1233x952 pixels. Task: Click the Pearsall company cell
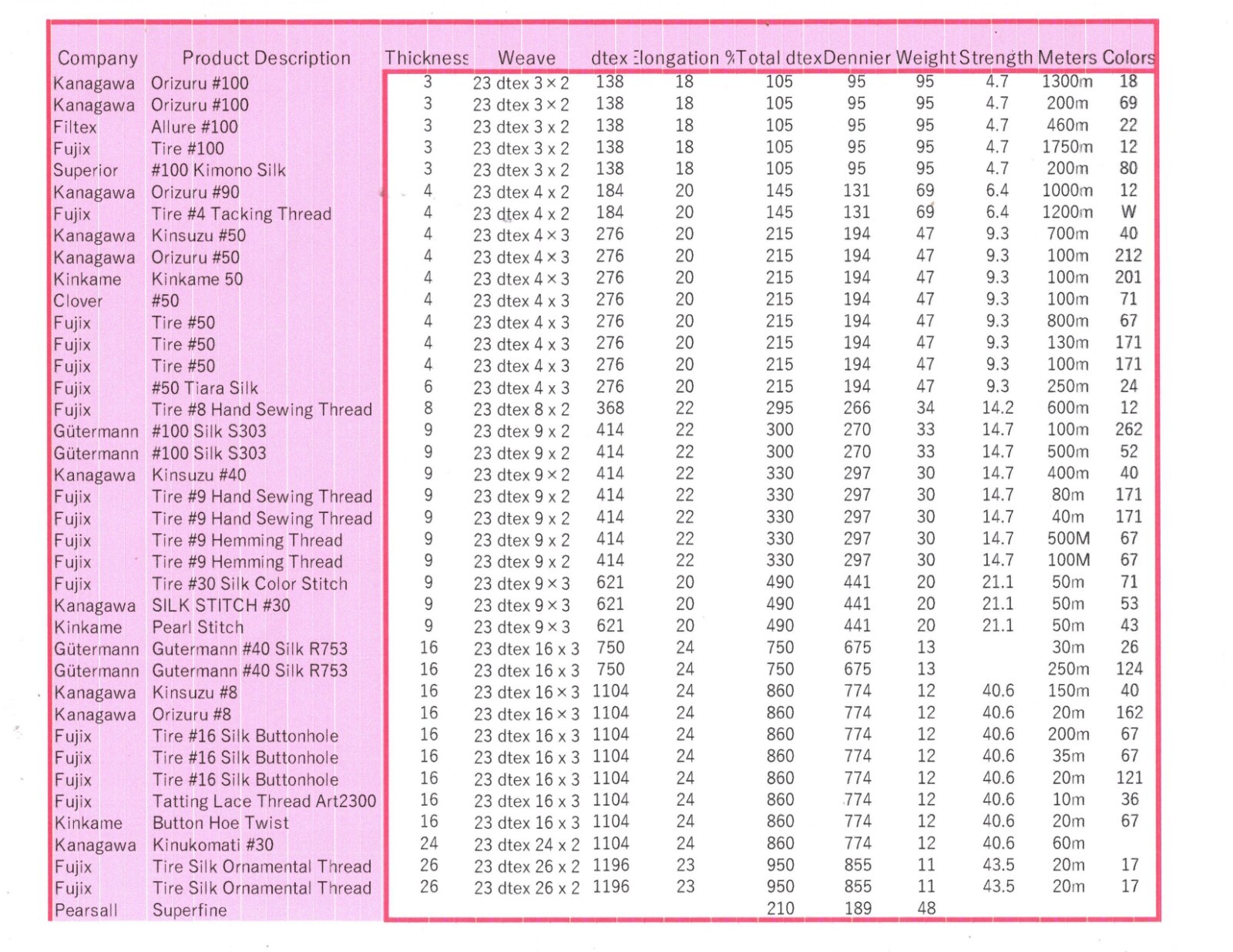pos(86,910)
